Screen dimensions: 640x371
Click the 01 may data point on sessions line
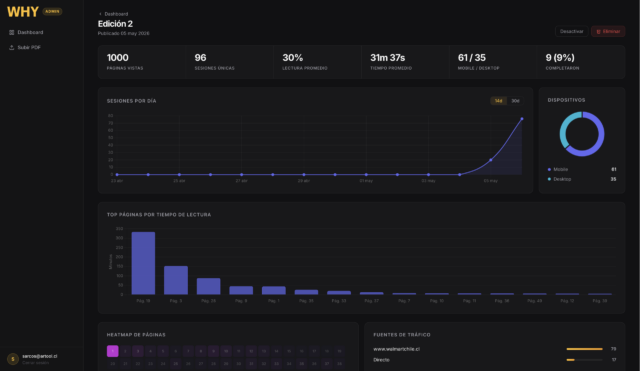366,175
